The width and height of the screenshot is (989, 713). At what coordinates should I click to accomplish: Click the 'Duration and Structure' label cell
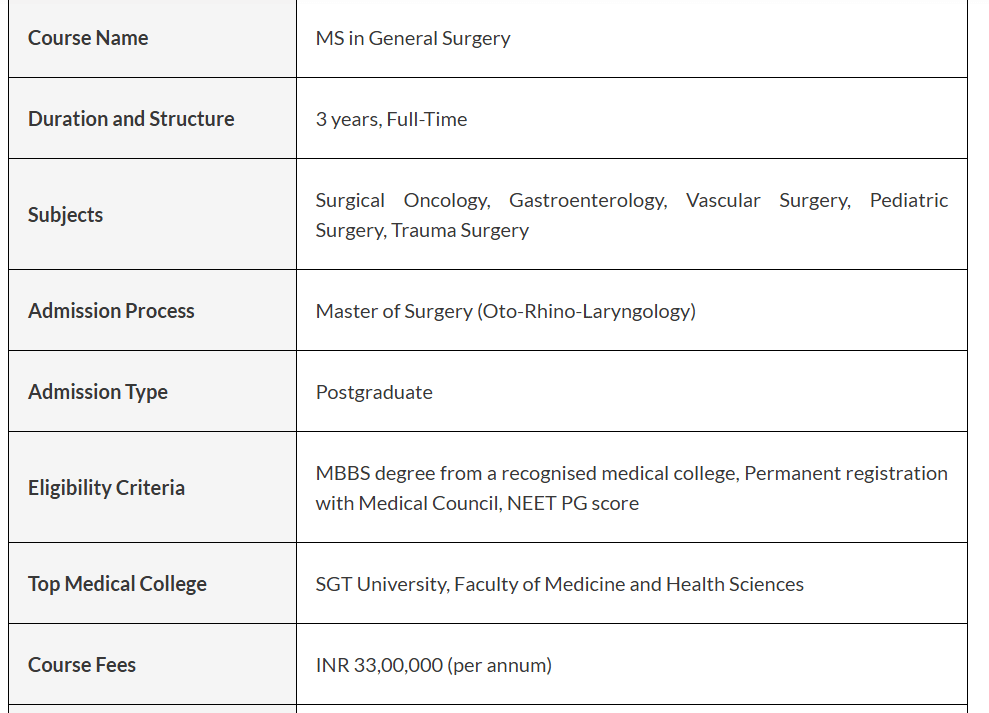[x=131, y=119]
